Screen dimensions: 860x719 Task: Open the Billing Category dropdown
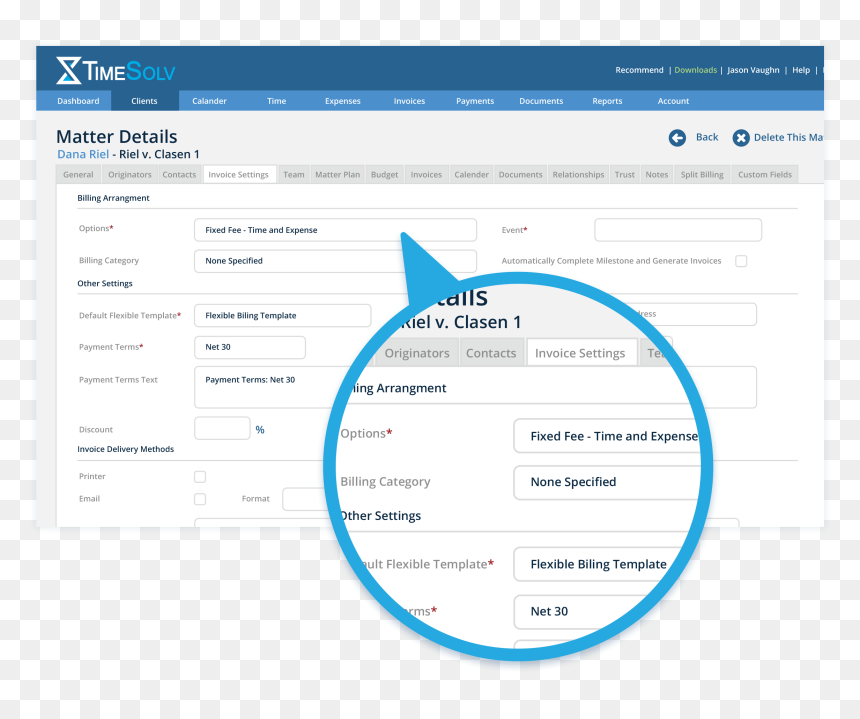(335, 261)
